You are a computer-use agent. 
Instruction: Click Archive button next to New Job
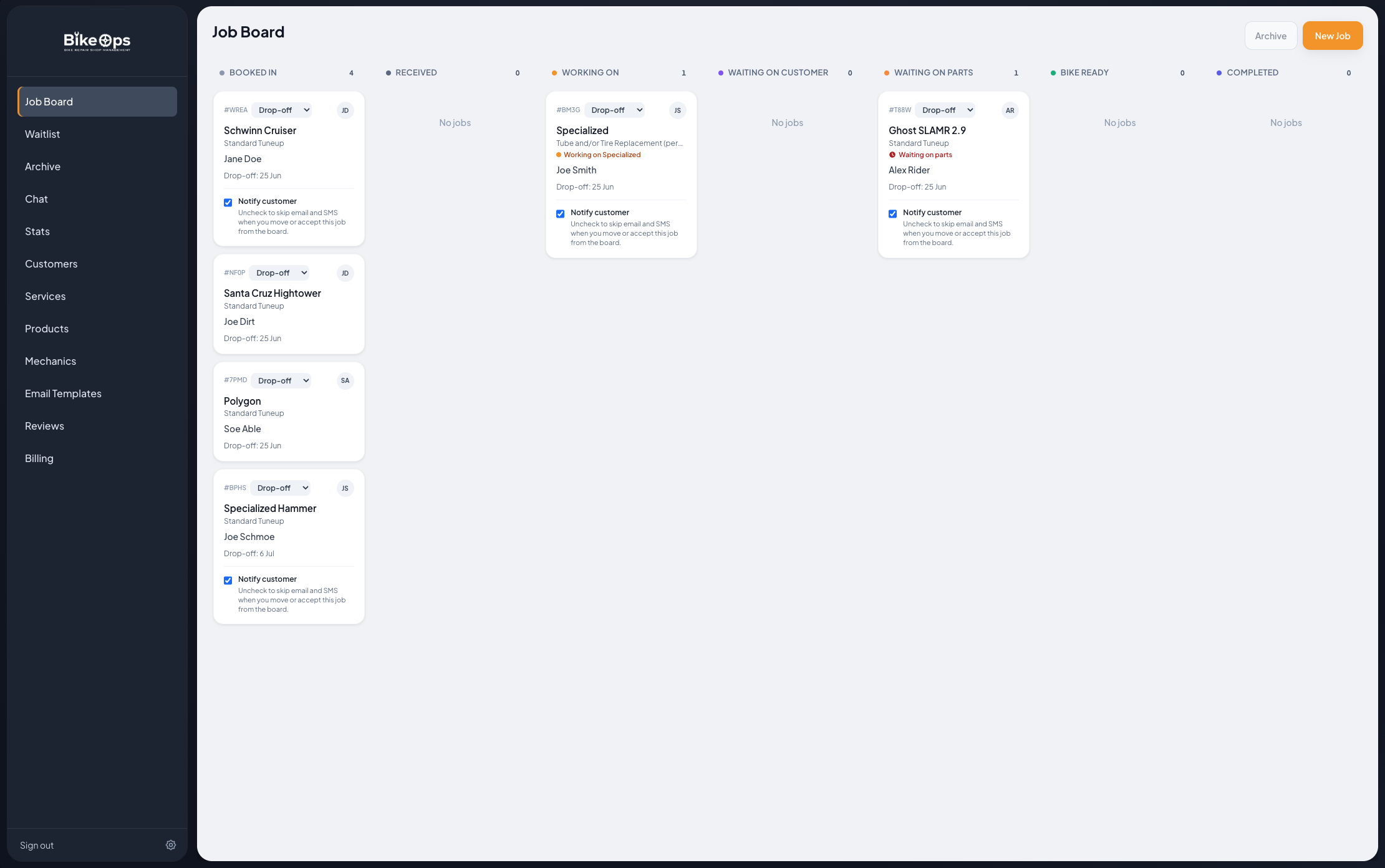coord(1270,36)
